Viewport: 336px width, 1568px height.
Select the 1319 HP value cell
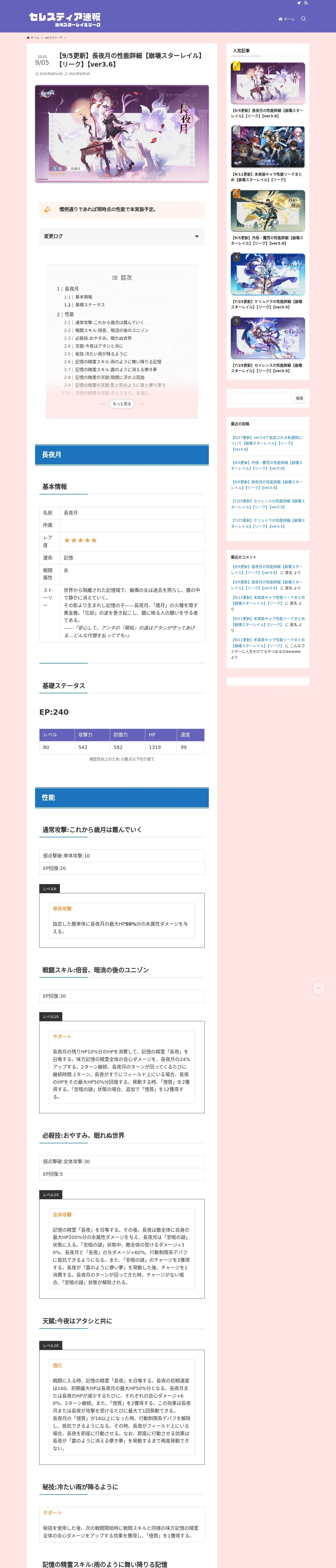161,747
